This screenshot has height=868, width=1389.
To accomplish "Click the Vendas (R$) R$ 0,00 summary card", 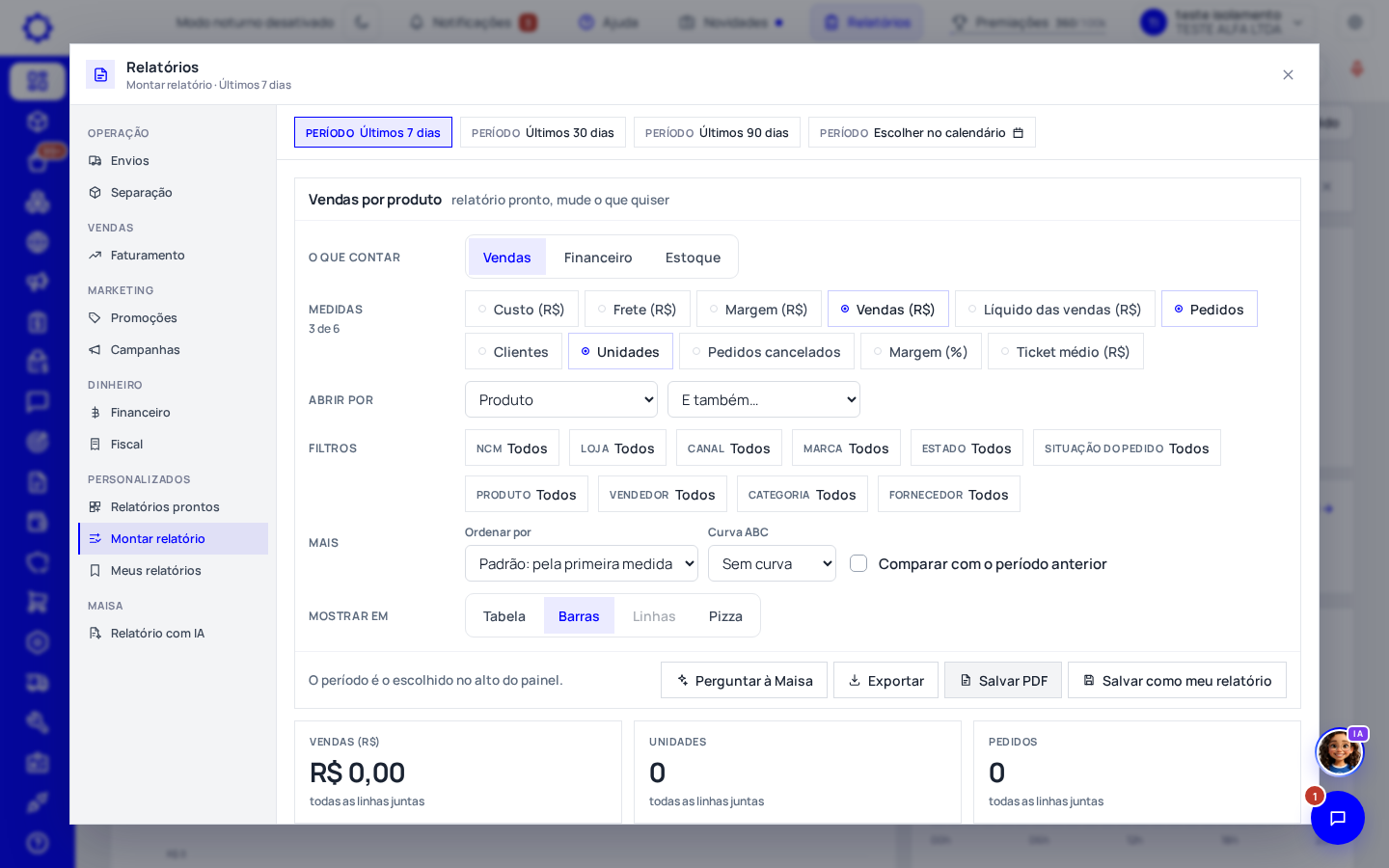I will 458,773.
